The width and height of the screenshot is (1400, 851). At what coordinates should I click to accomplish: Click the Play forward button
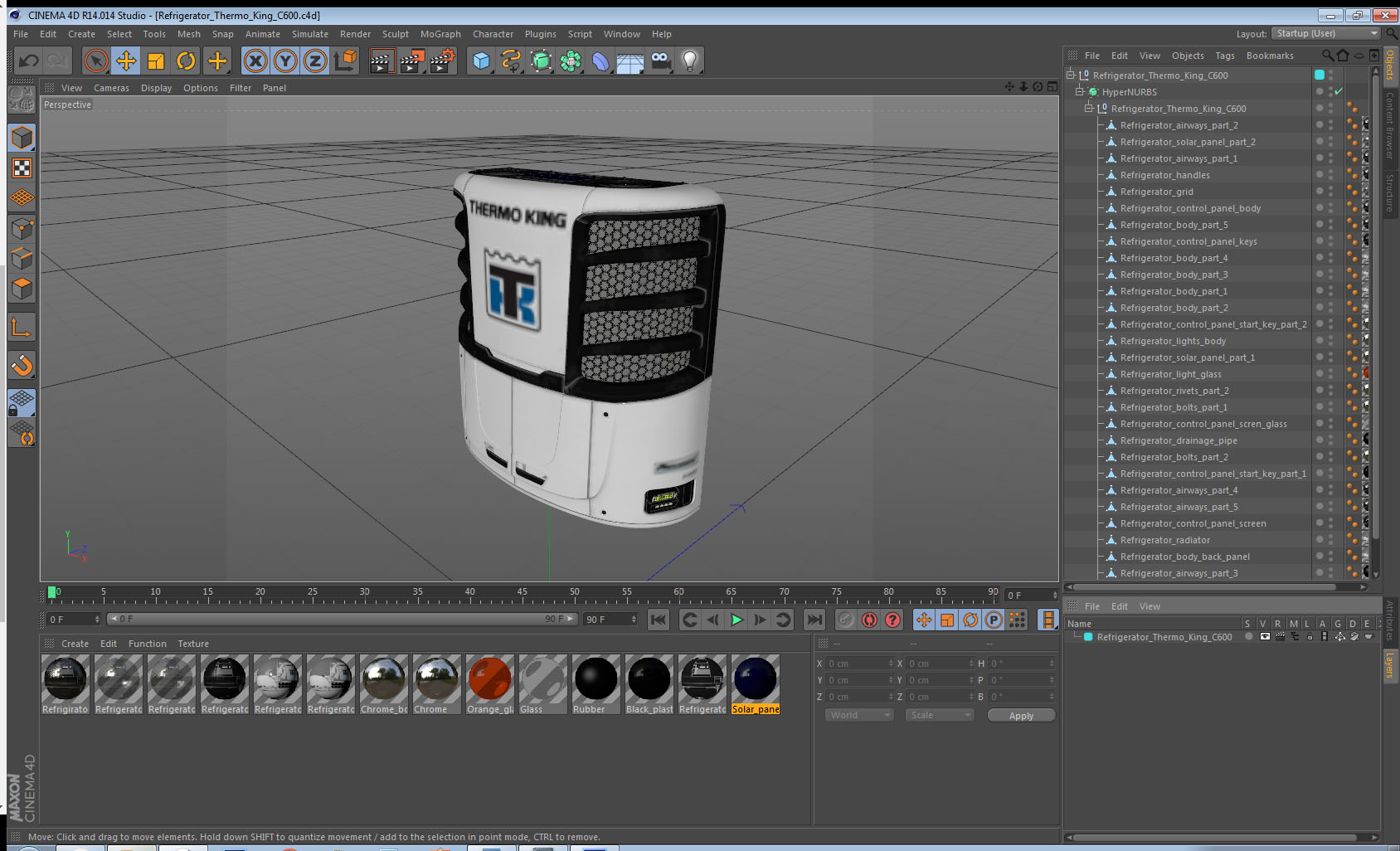(x=736, y=620)
